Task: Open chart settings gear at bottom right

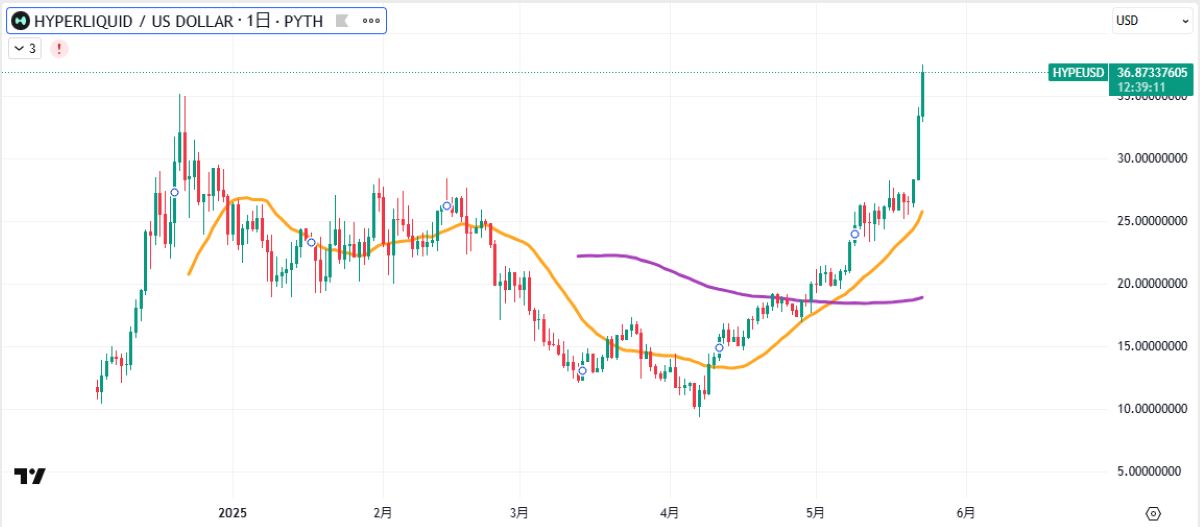Action: pyautogui.click(x=1152, y=512)
